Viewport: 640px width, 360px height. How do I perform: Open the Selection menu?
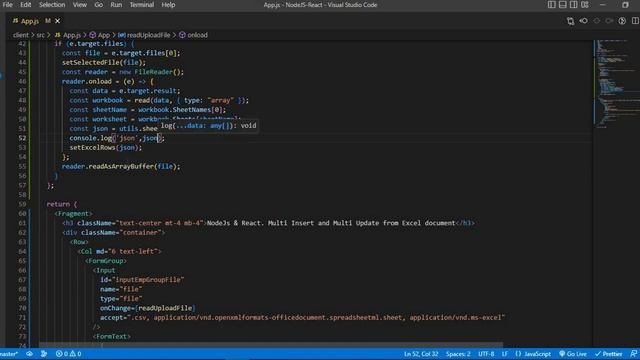pos(52,5)
